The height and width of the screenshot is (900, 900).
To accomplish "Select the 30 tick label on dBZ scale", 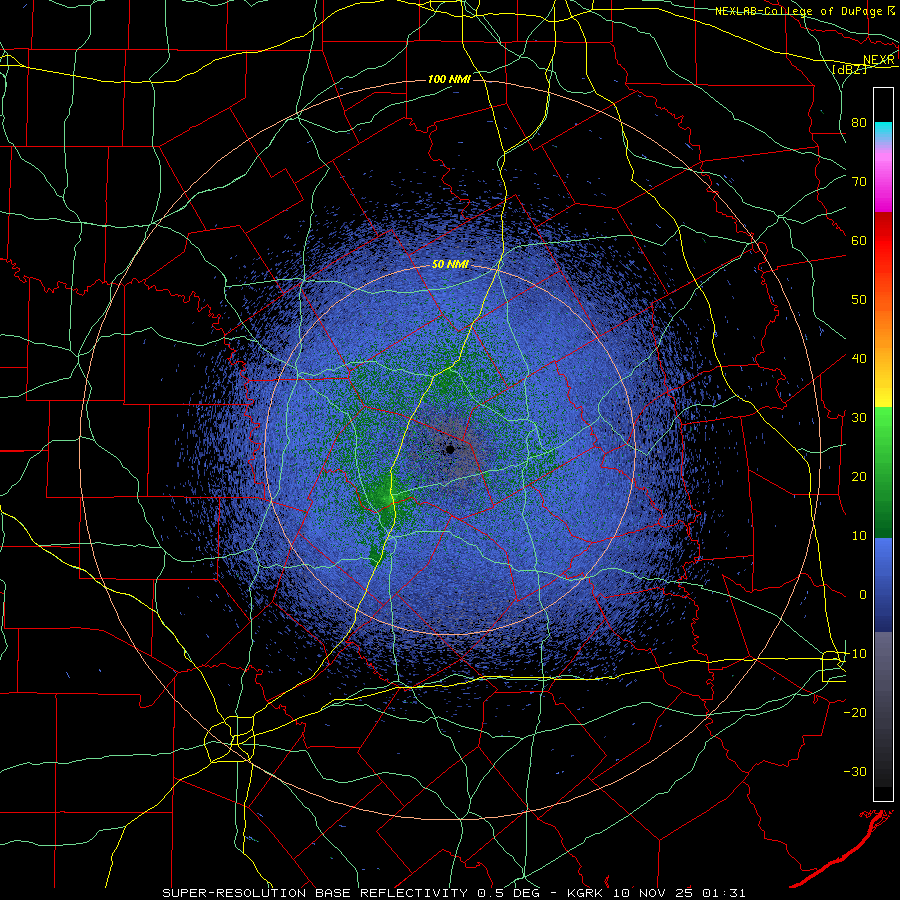I will [x=859, y=417].
